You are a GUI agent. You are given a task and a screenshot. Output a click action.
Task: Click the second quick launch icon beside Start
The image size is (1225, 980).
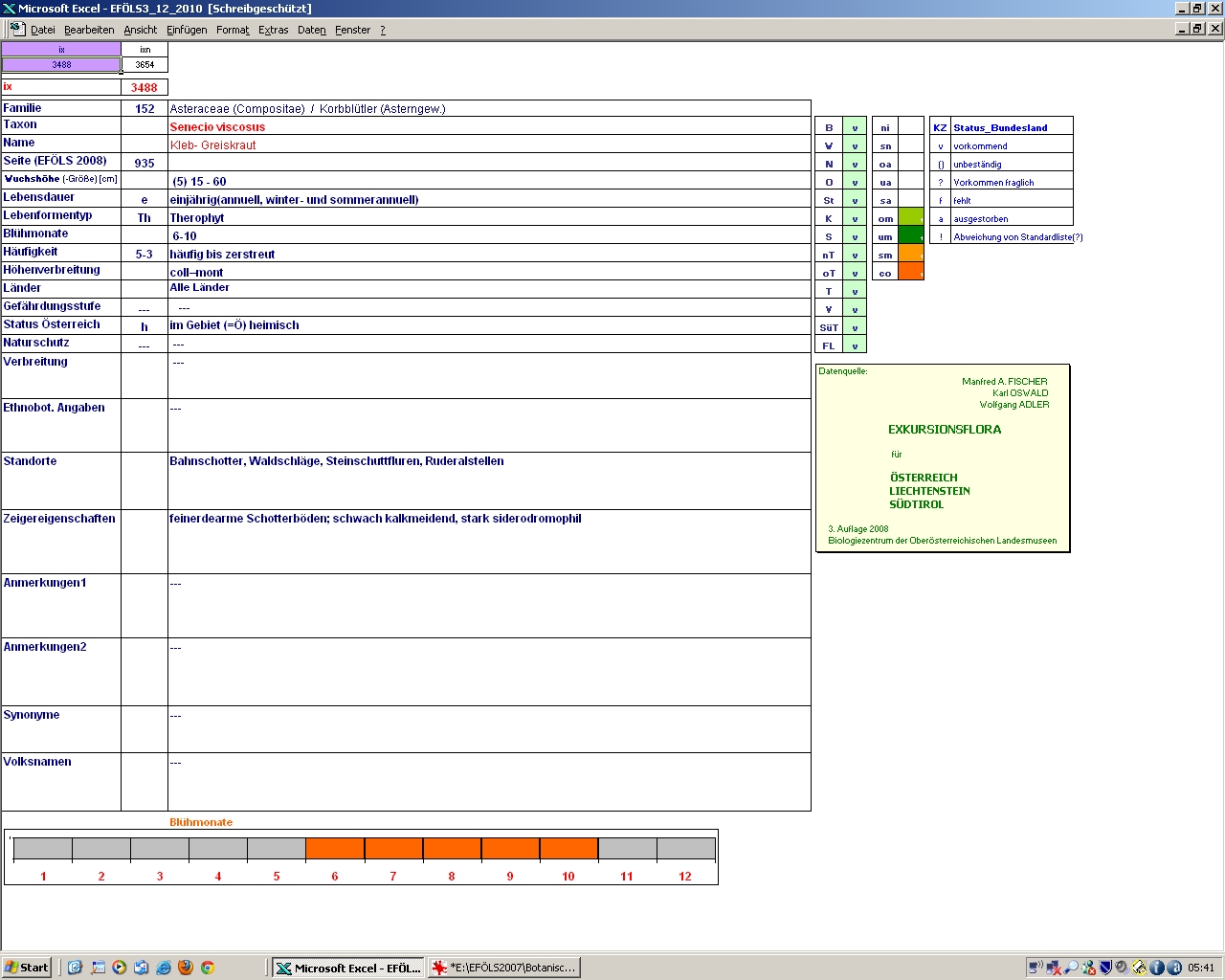[x=98, y=968]
